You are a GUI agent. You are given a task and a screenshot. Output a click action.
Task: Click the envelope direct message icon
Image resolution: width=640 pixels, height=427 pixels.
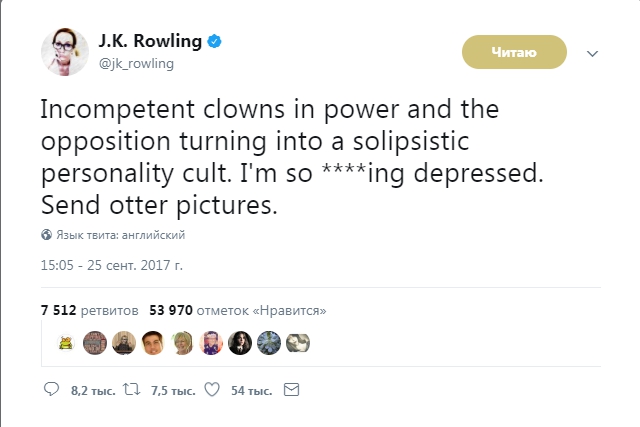(291, 390)
